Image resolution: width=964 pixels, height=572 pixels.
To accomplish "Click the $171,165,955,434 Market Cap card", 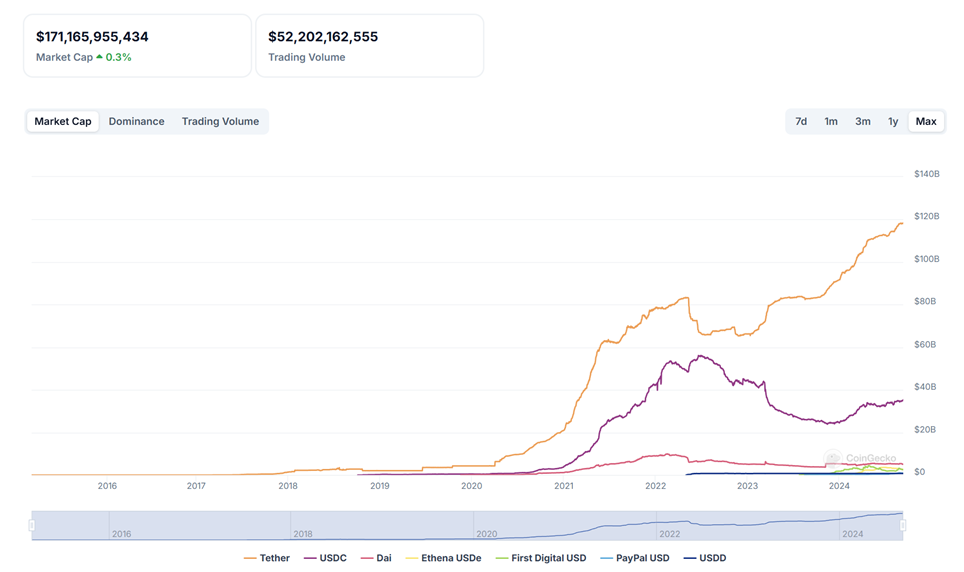I will point(137,46).
